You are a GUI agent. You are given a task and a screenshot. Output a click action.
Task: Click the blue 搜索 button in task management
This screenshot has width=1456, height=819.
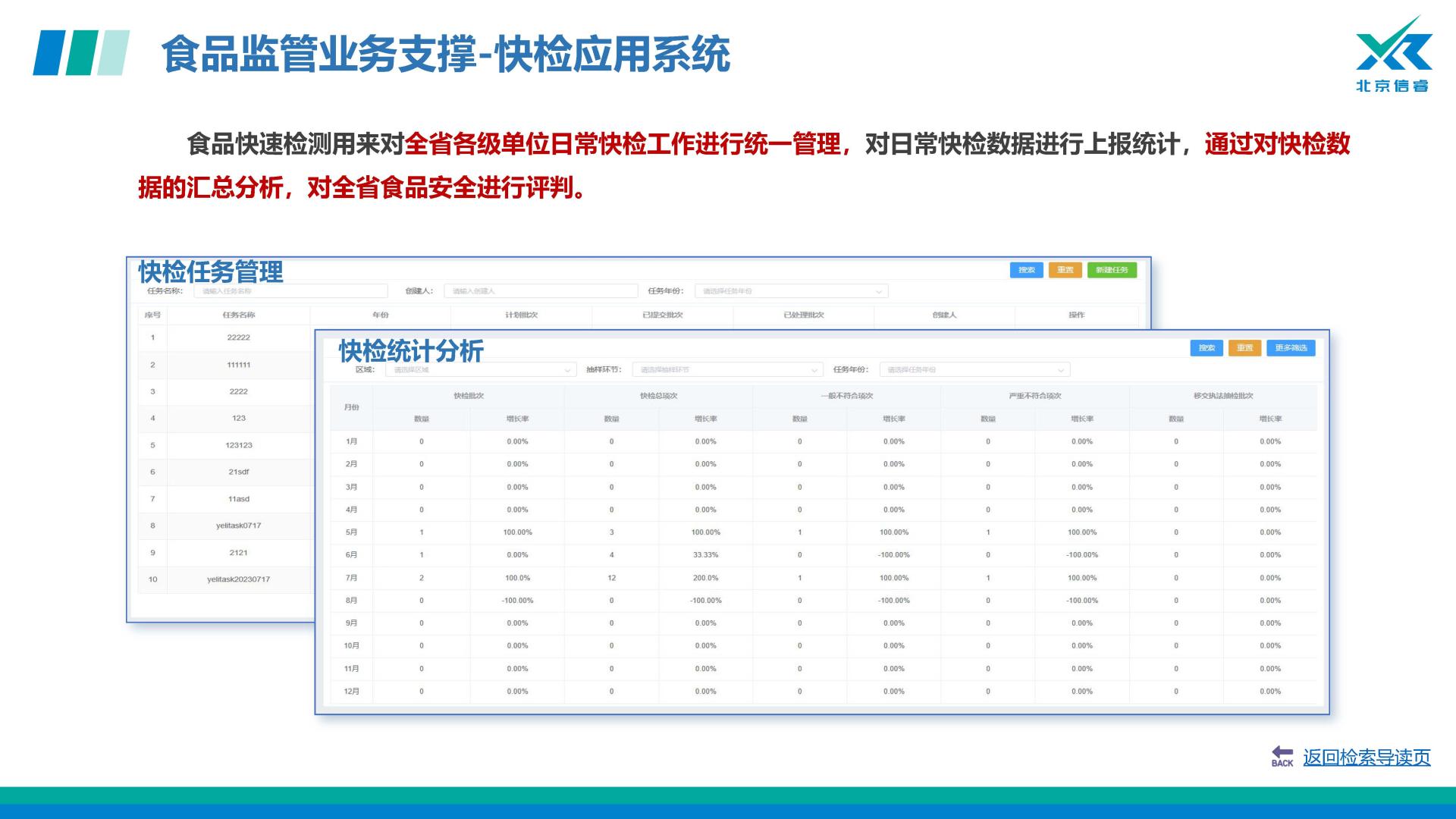coord(1027,270)
